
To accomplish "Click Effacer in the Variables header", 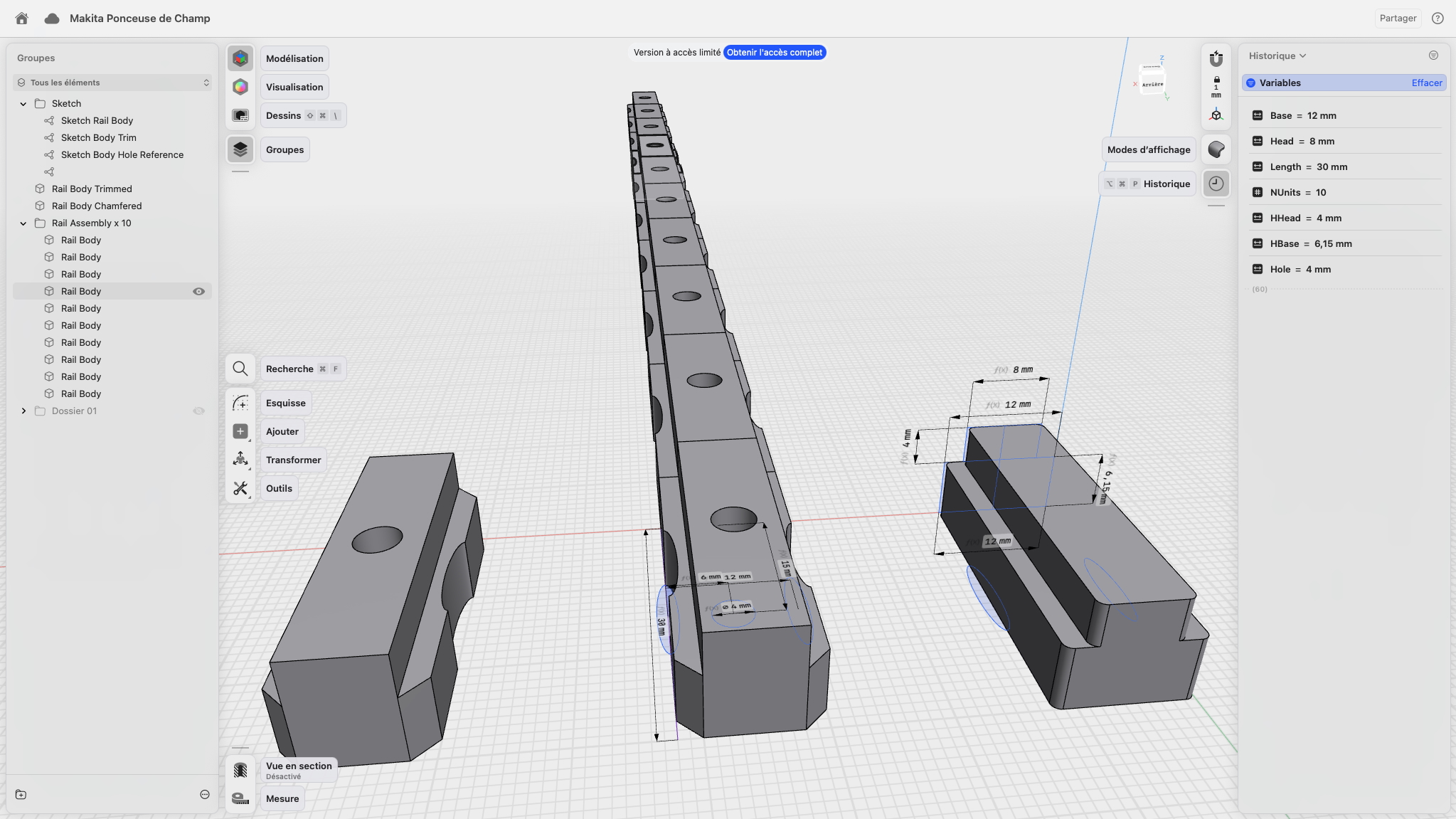I will (x=1427, y=83).
